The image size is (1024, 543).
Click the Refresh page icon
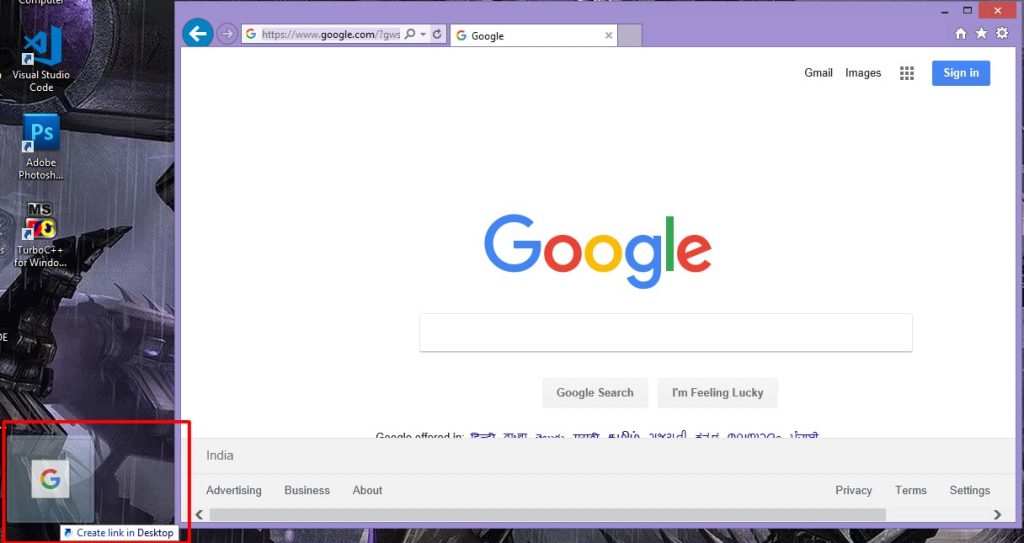coord(437,34)
